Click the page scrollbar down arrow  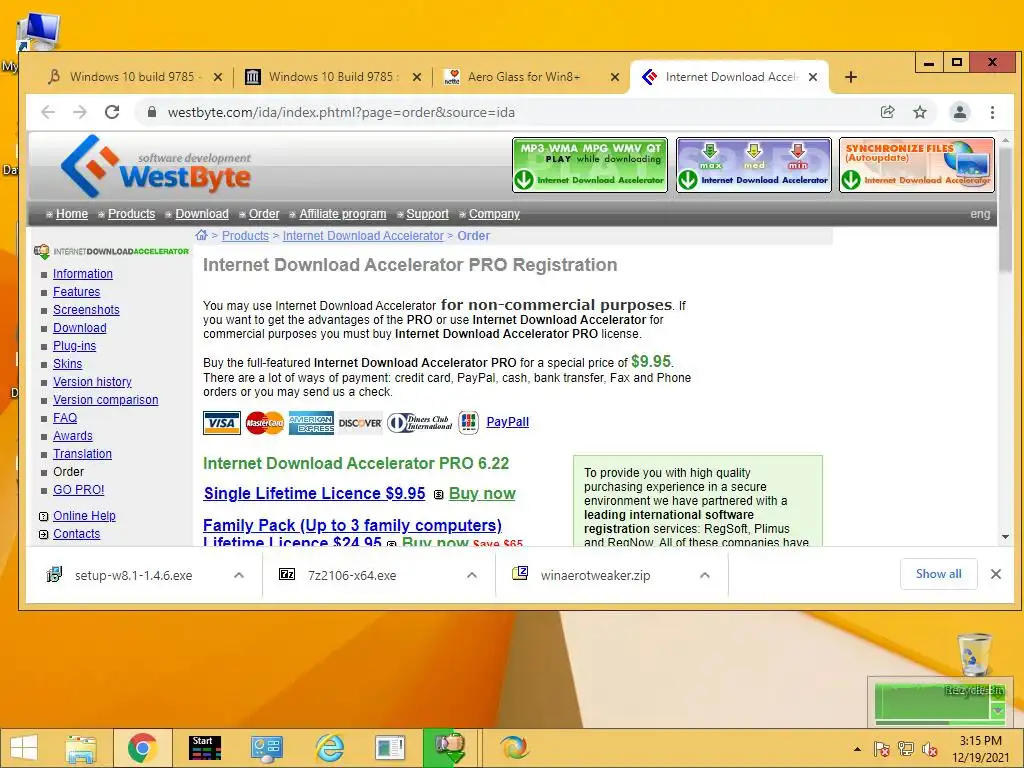[x=1006, y=537]
